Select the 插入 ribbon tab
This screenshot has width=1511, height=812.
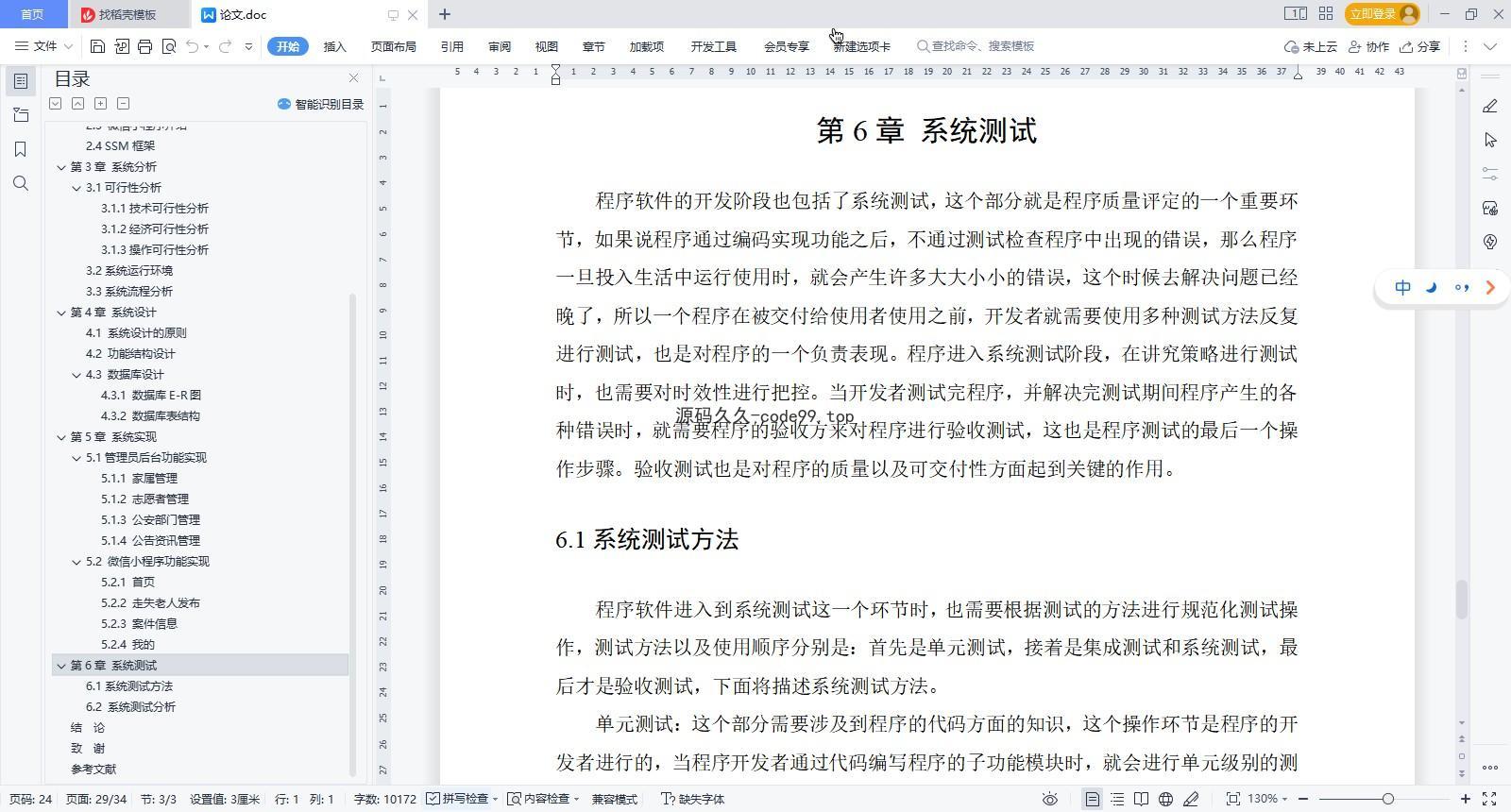(334, 46)
